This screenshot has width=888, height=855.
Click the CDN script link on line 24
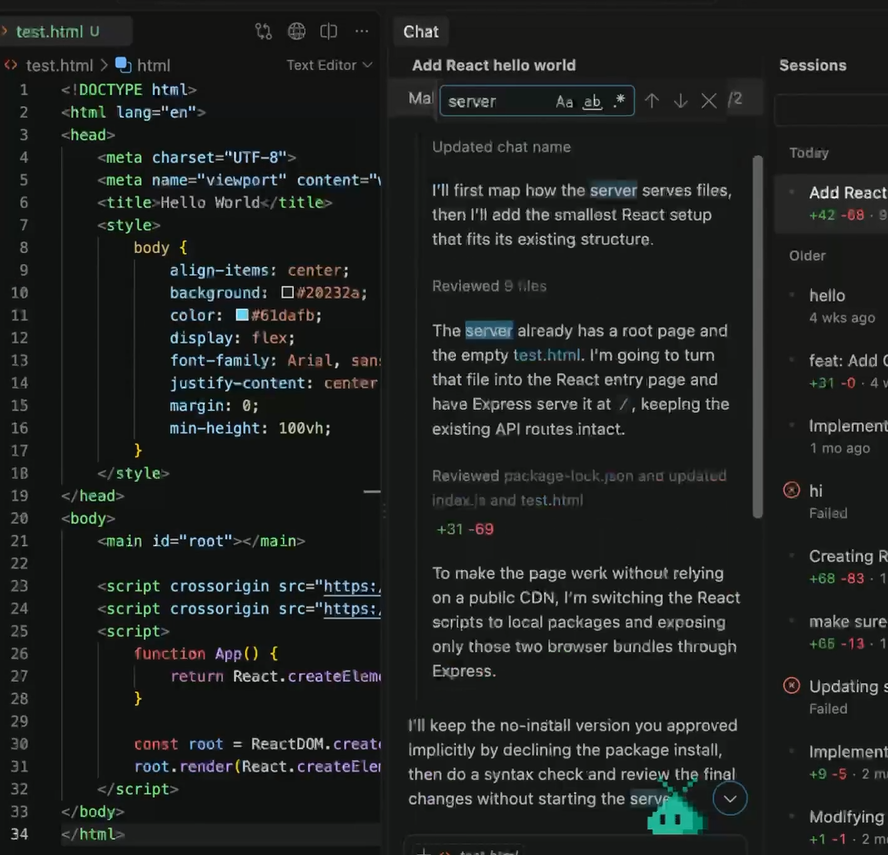point(352,609)
